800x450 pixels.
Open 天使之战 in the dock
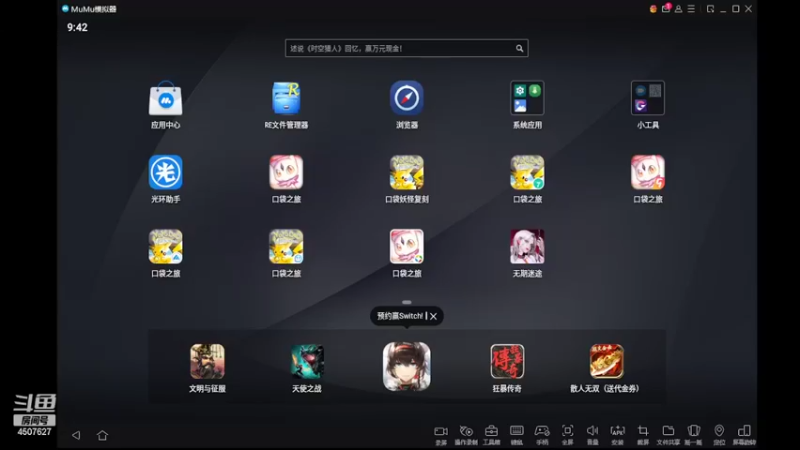307,361
